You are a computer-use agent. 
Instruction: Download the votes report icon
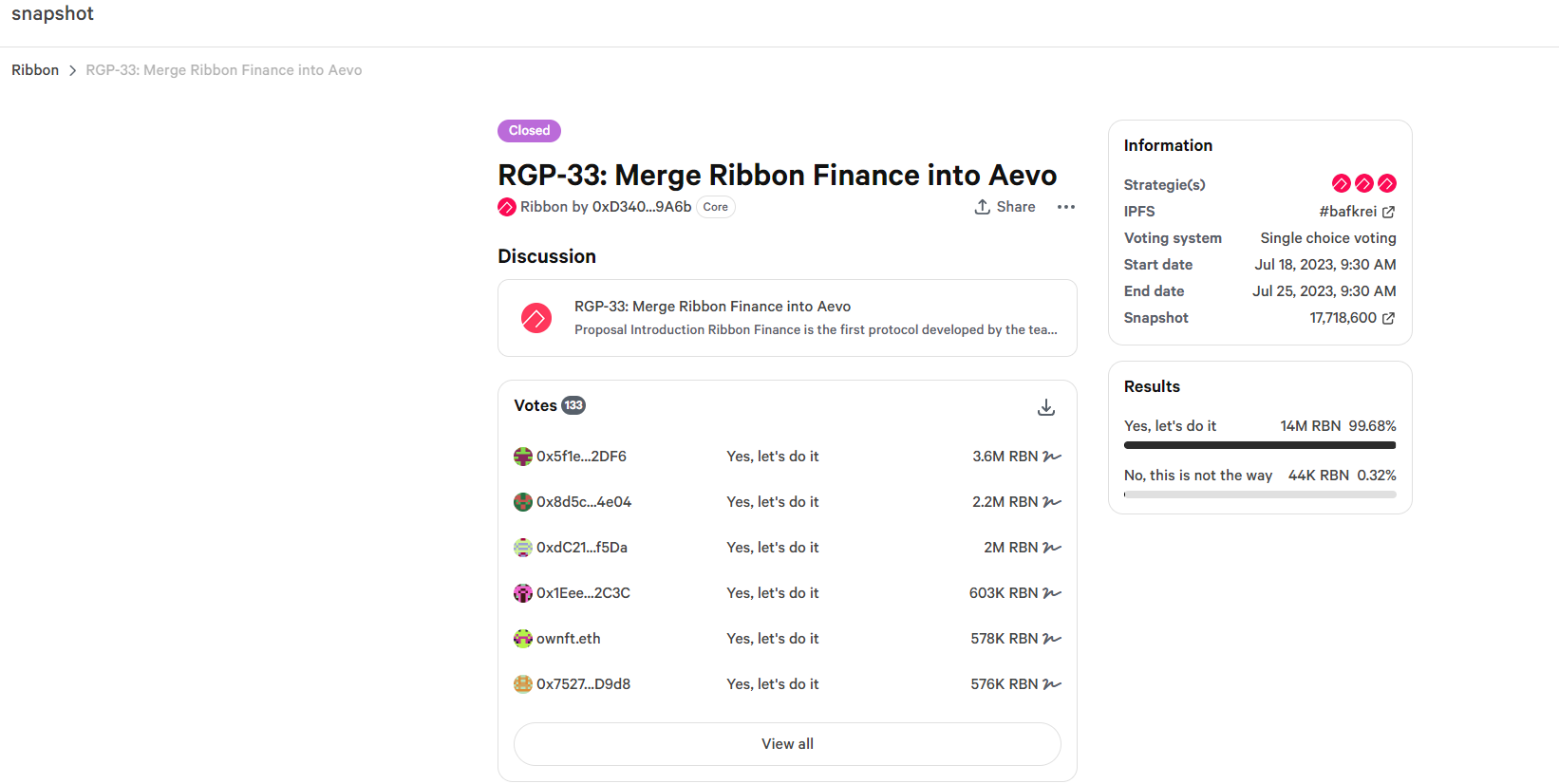[x=1046, y=407]
